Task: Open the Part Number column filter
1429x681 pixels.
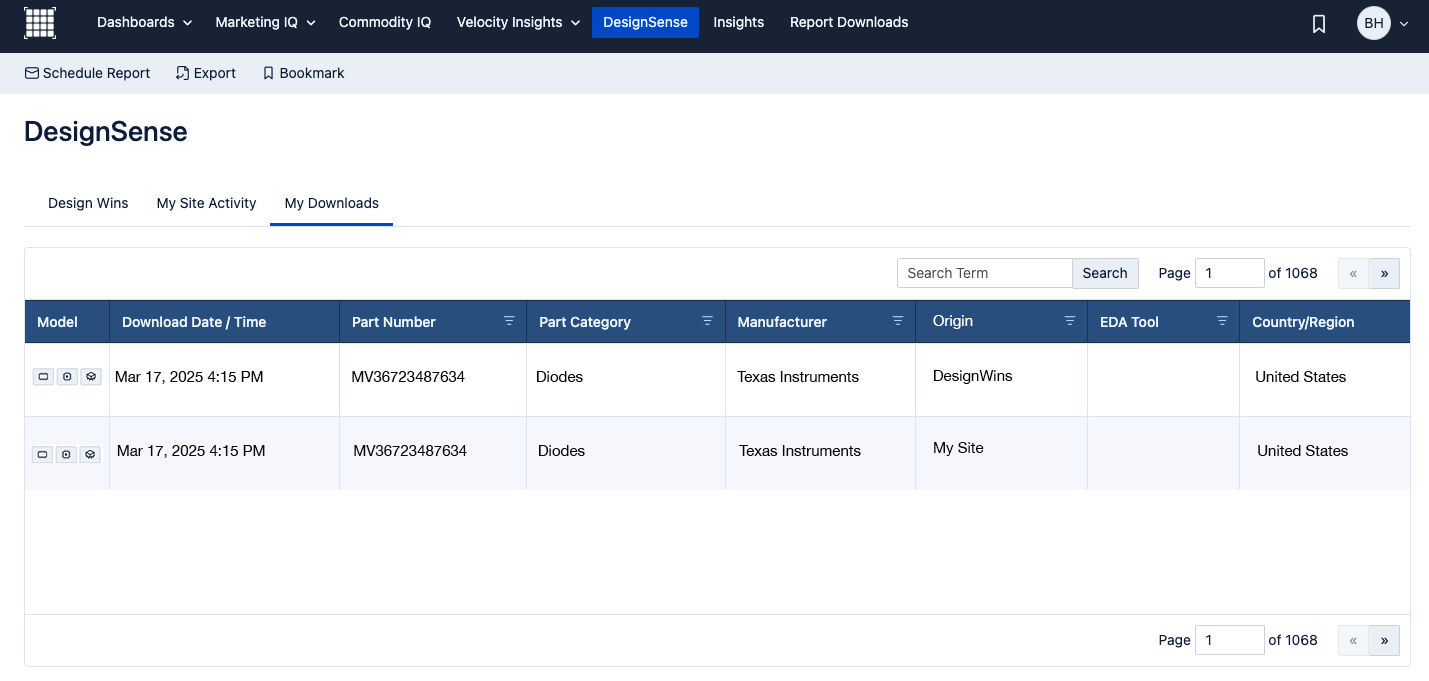Action: click(509, 321)
